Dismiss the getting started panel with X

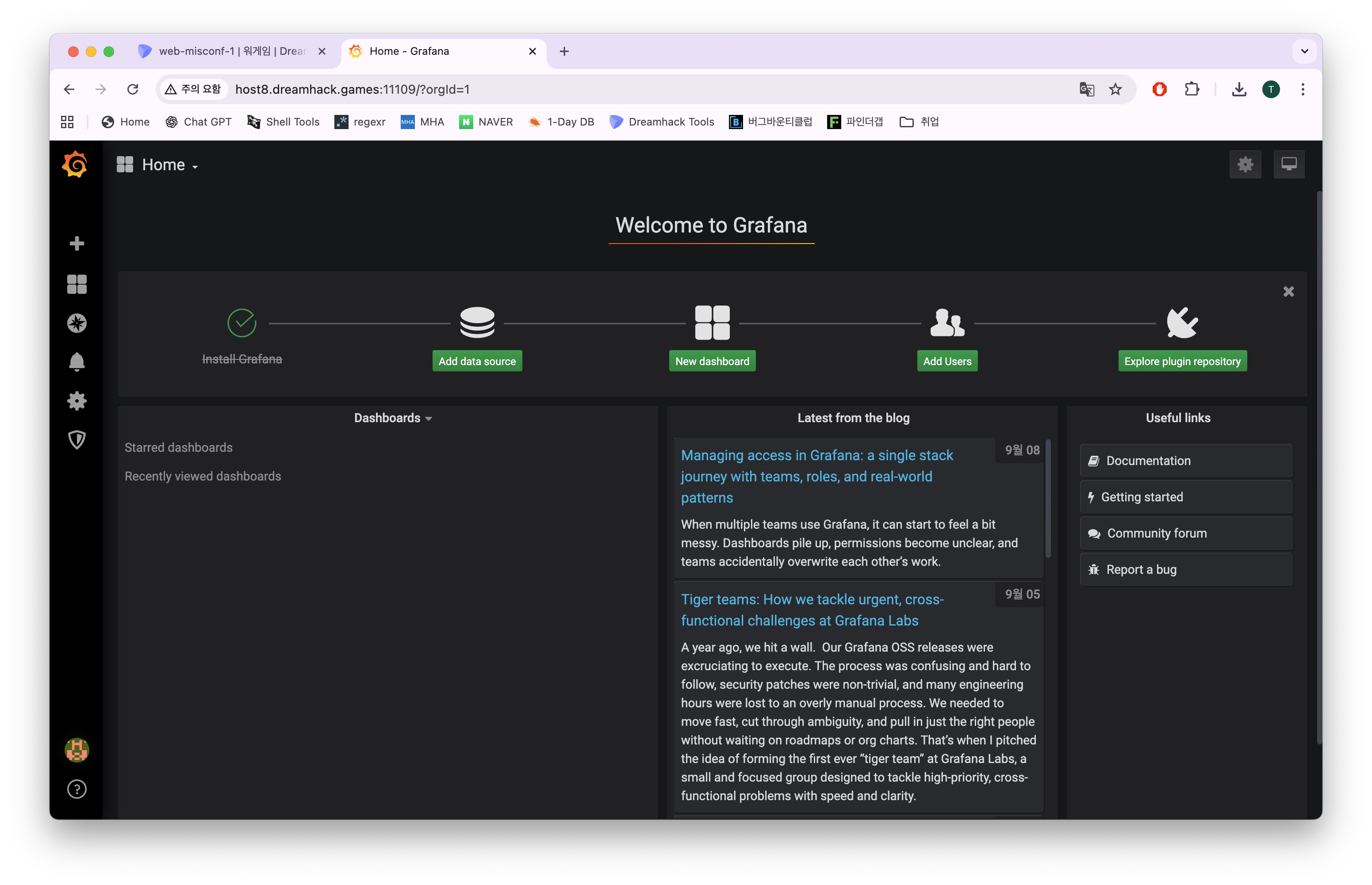click(x=1288, y=291)
